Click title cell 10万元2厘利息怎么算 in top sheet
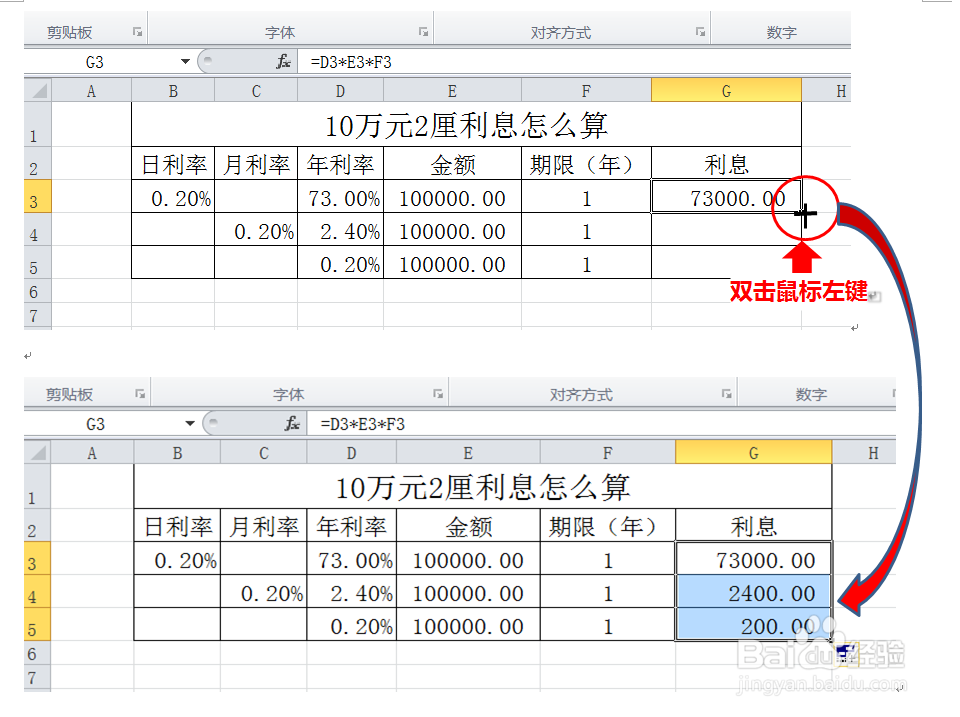Viewport: 960px width, 717px height. [x=467, y=124]
